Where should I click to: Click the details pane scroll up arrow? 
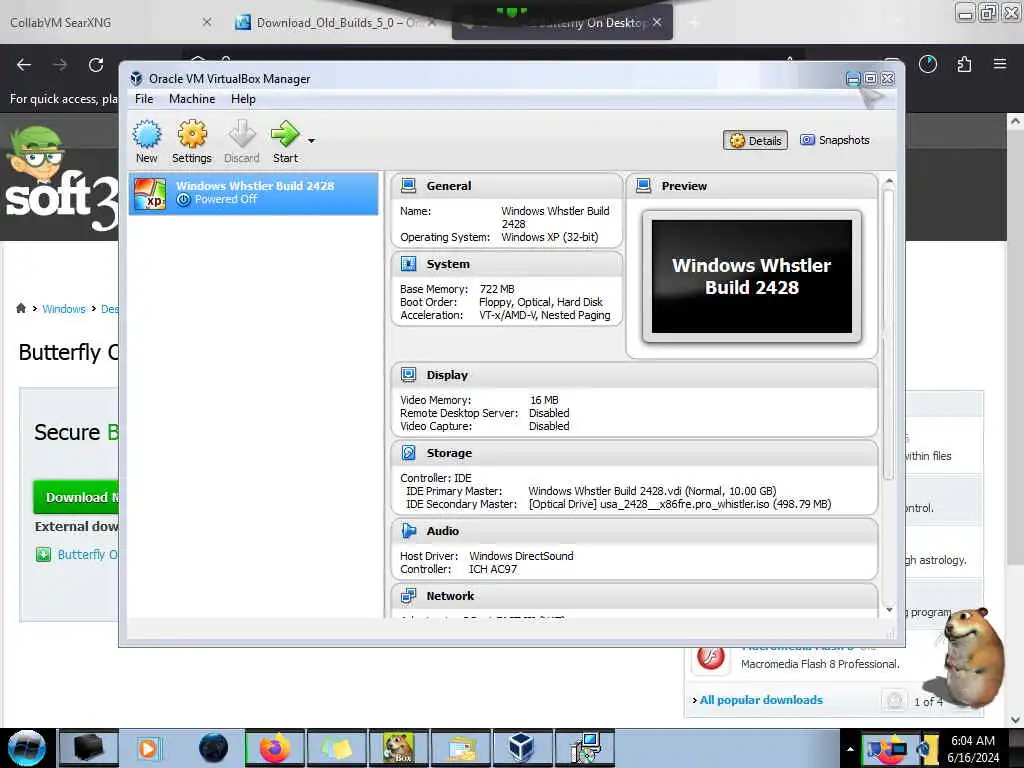click(x=889, y=181)
